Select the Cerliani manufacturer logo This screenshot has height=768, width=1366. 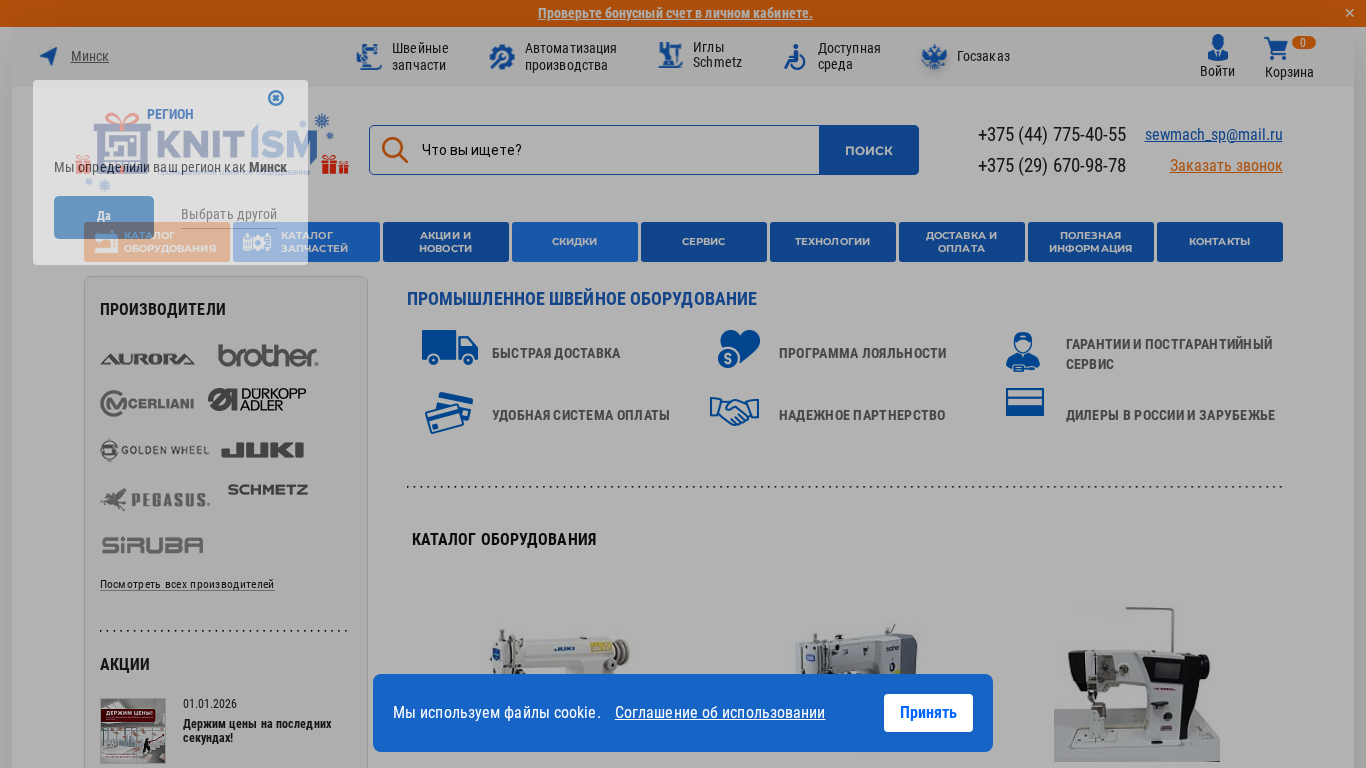coord(147,403)
